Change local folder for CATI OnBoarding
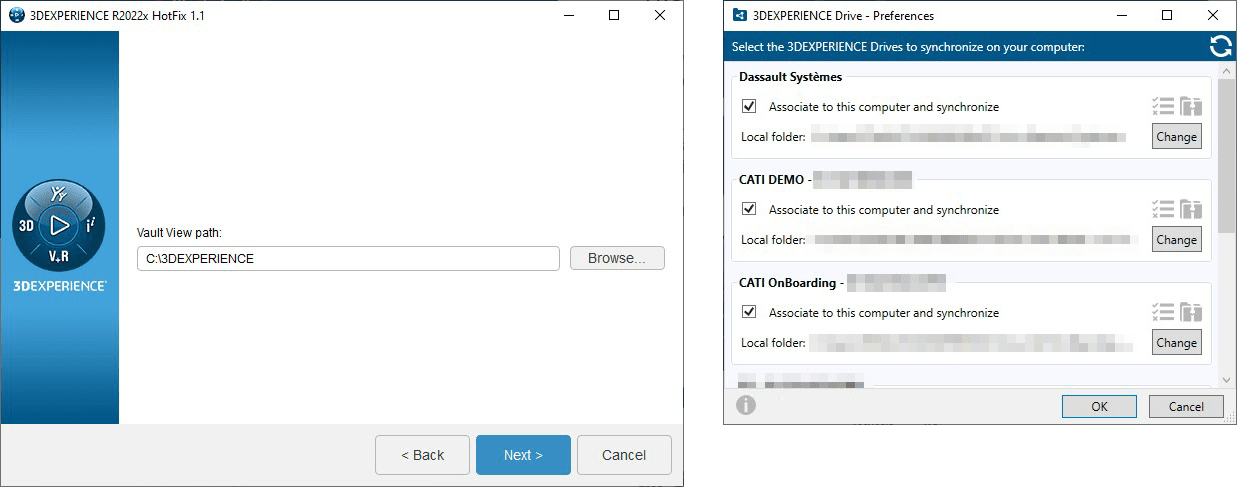Screen dimensions: 1240x487 pyautogui.click(x=1177, y=343)
